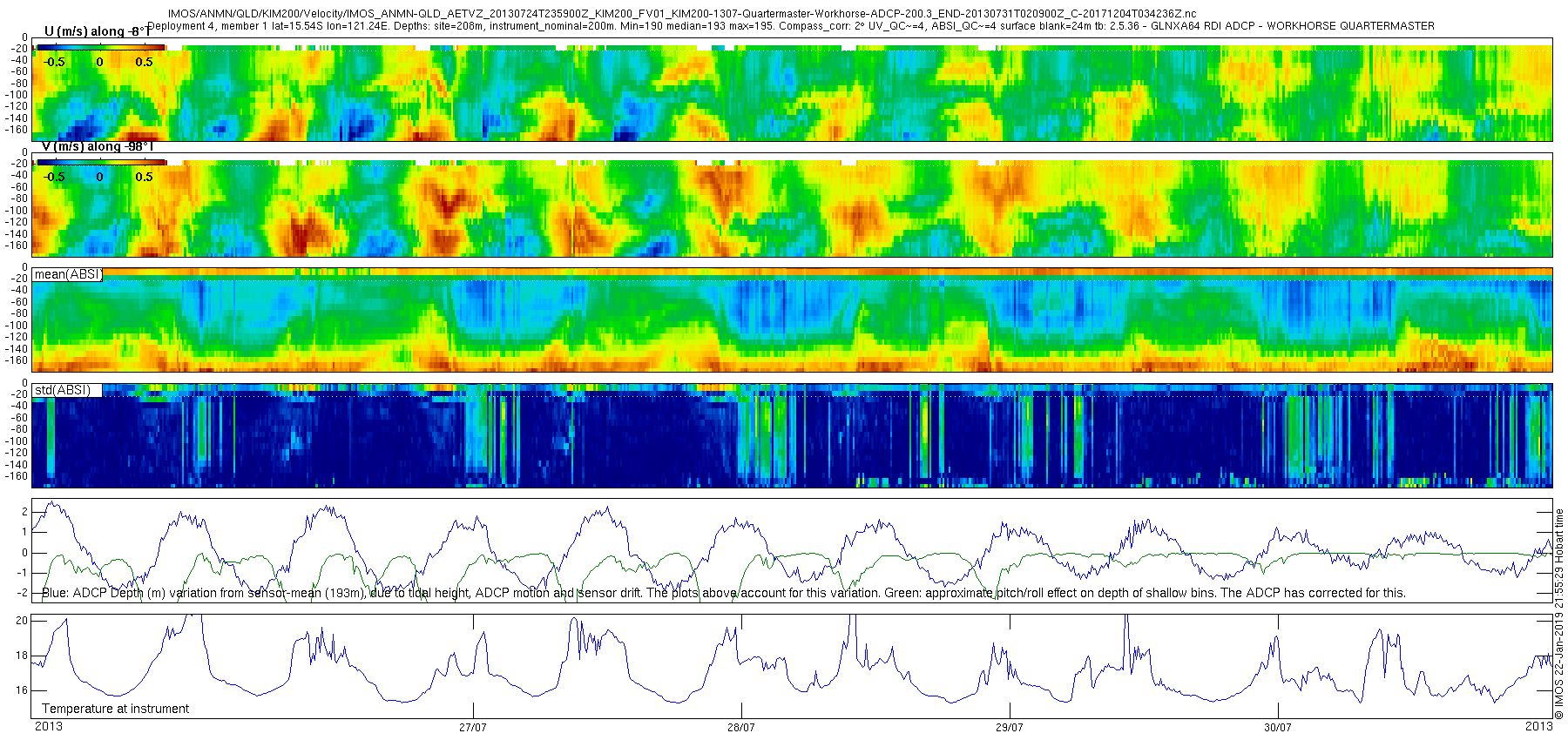Click the '-100' depth tick of V panel
Image resolution: width=1568 pixels, height=740 pixels.
pos(17,210)
